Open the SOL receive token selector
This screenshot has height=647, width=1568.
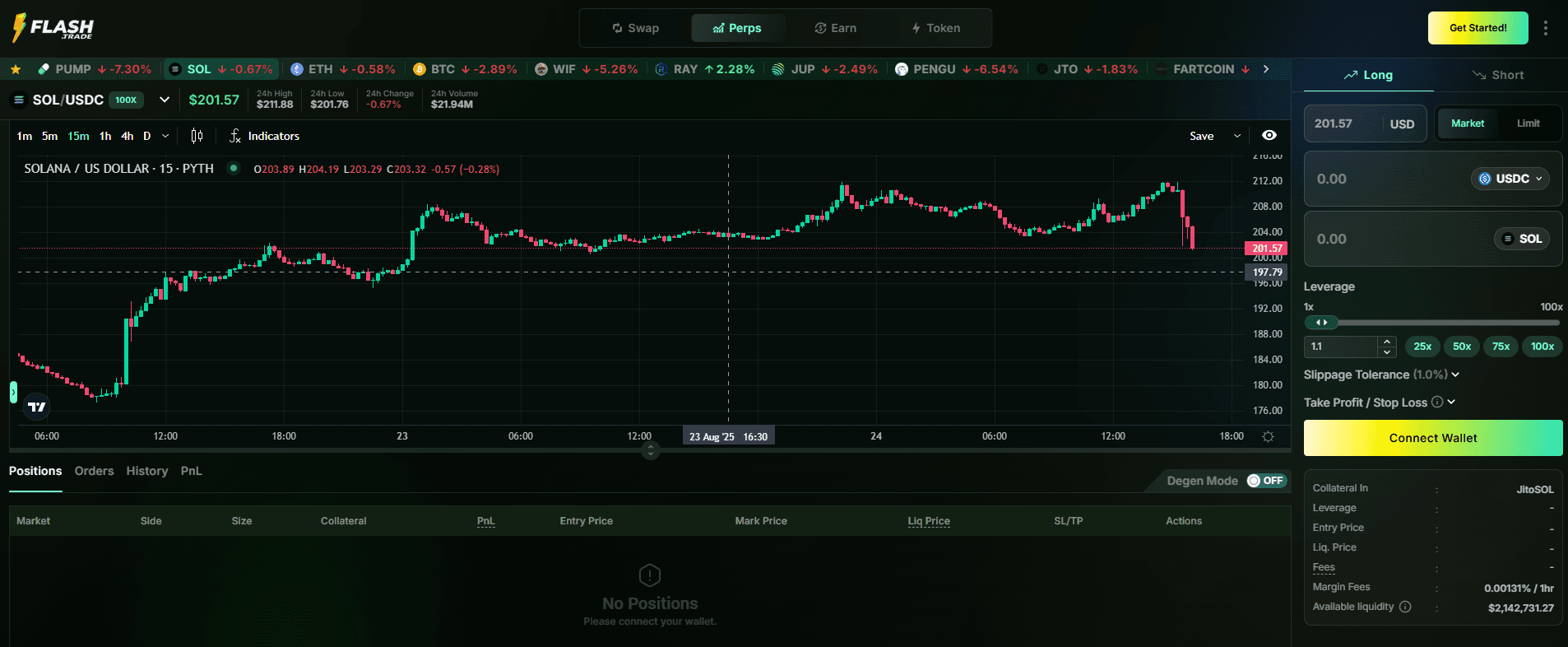coord(1521,239)
